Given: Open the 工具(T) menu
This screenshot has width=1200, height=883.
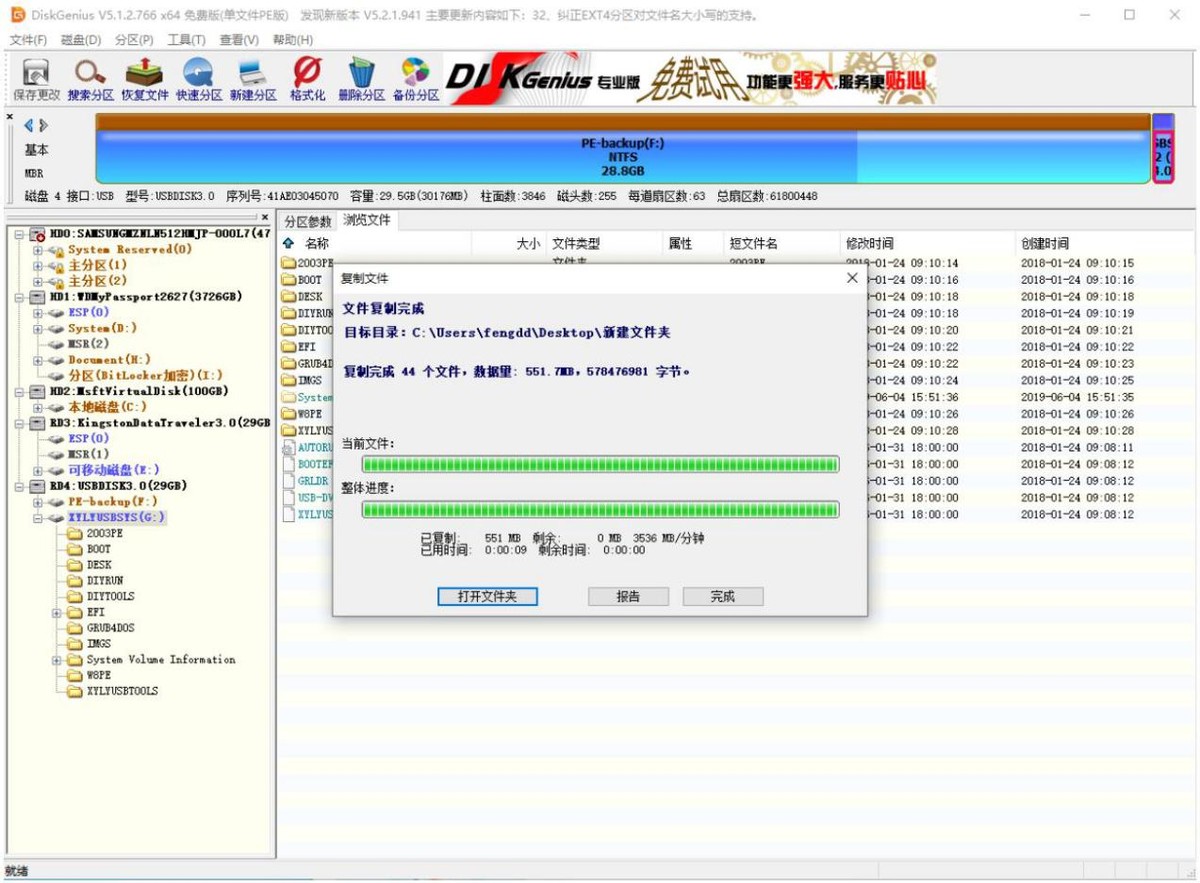Looking at the screenshot, I should (x=186, y=40).
